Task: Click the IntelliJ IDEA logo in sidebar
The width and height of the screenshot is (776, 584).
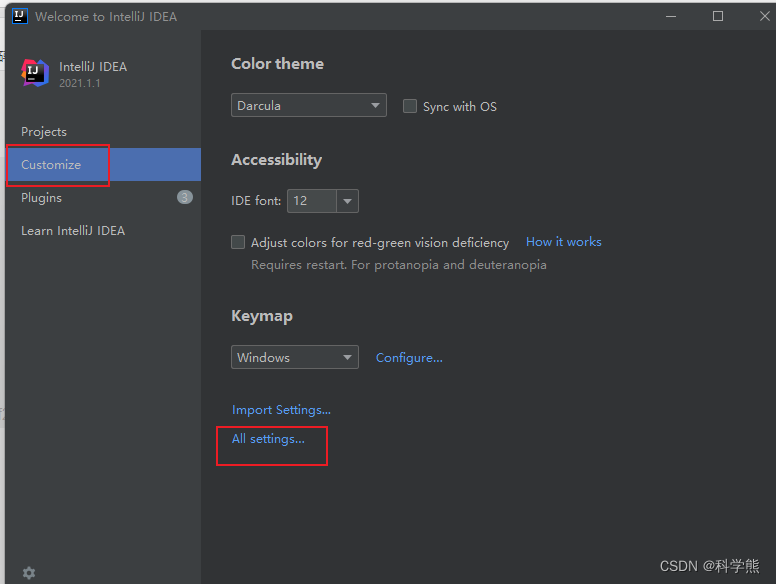Action: click(x=35, y=73)
